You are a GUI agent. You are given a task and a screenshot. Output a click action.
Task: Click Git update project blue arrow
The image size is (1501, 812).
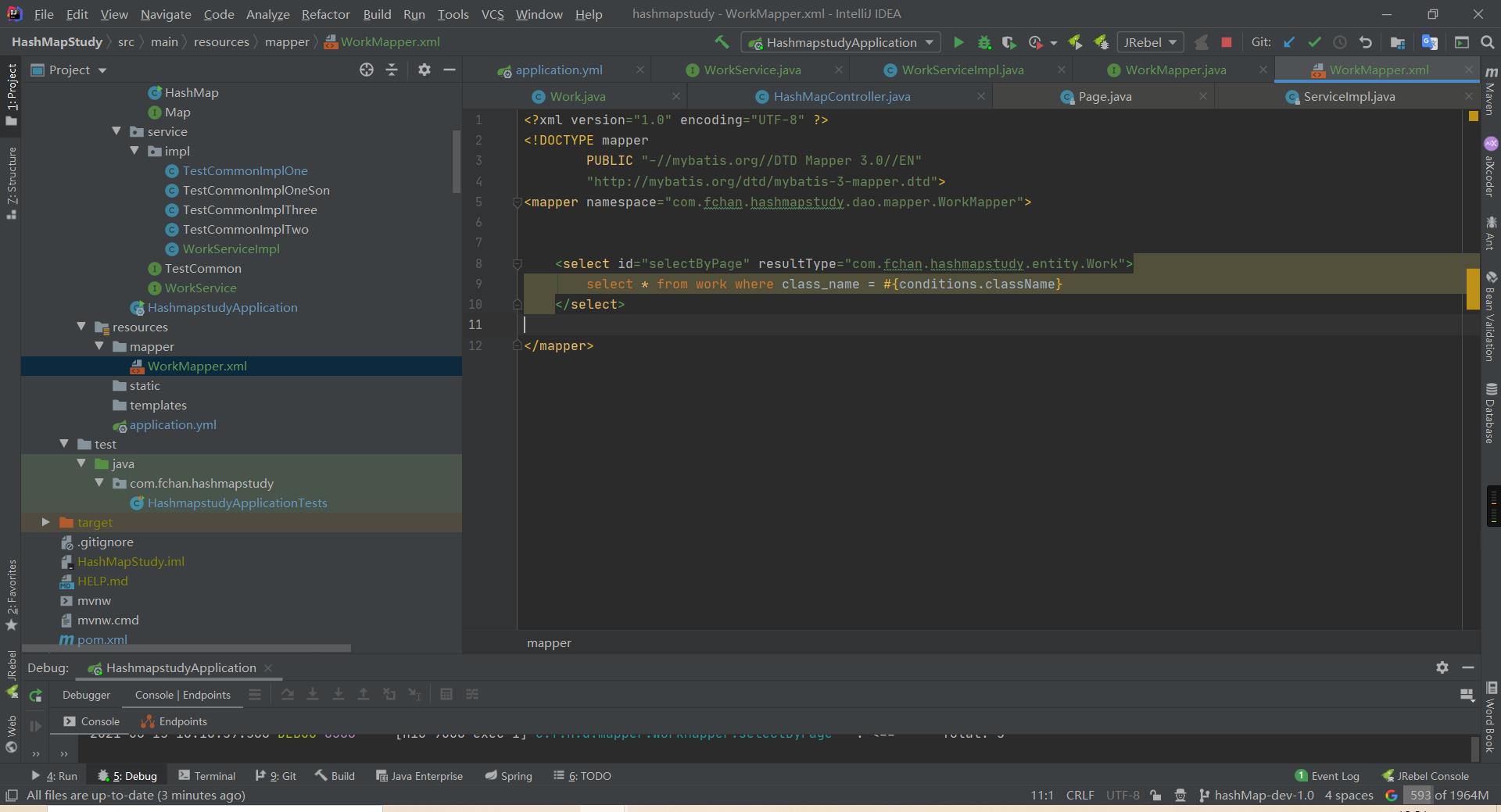[1289, 42]
